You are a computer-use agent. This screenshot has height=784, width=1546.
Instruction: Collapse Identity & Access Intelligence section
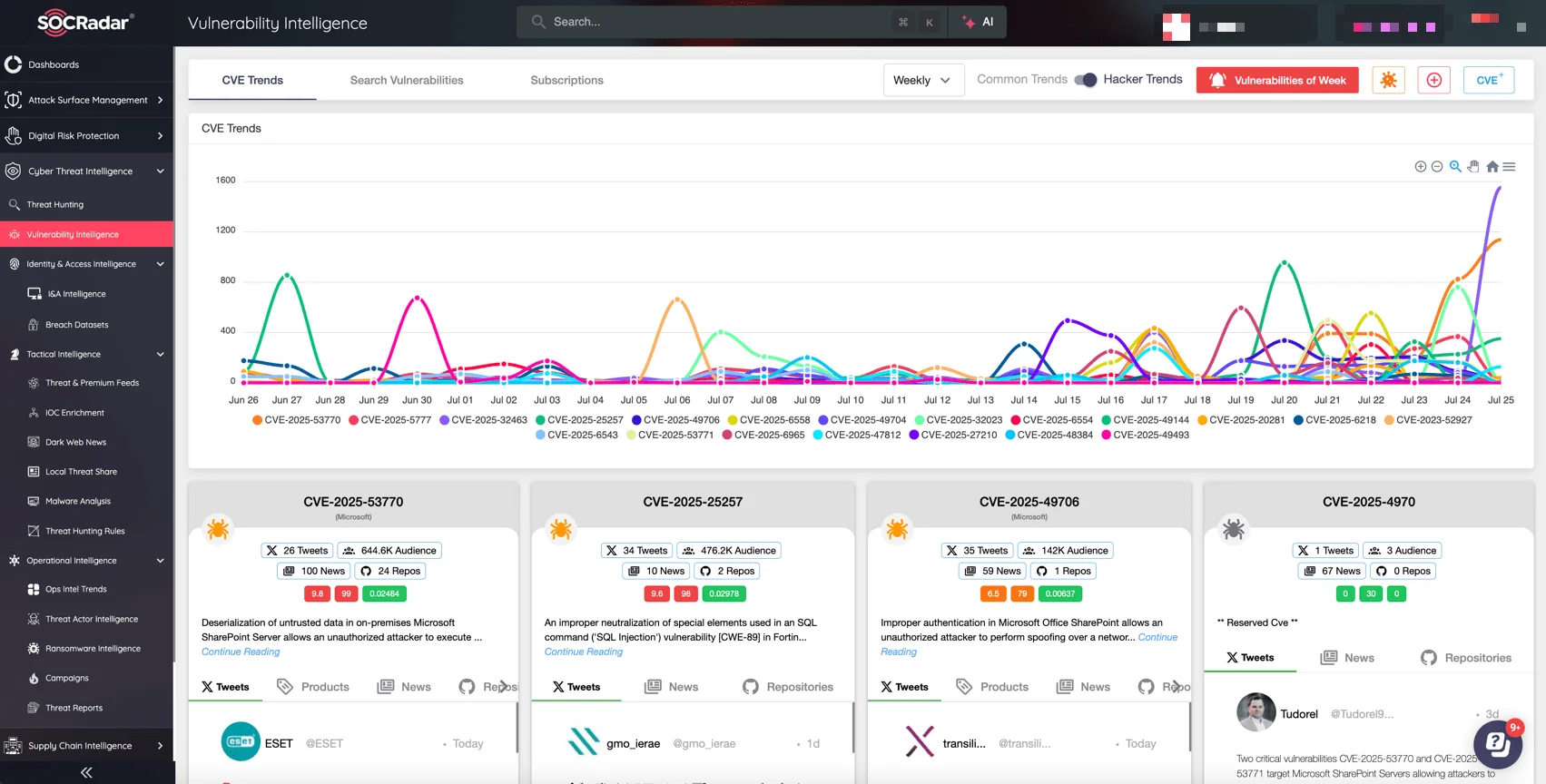[86, 264]
